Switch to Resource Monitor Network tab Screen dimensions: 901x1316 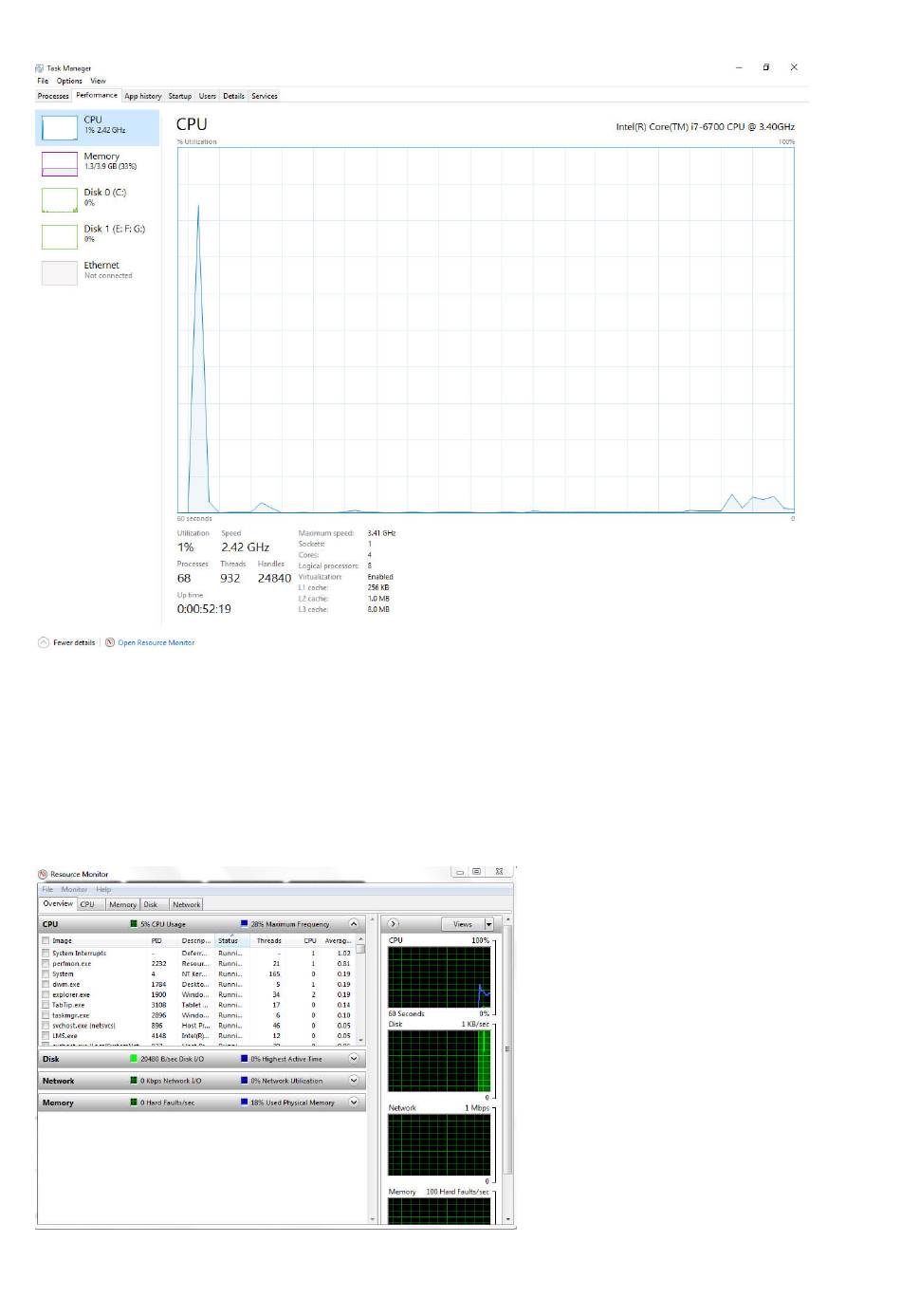pyautogui.click(x=187, y=904)
